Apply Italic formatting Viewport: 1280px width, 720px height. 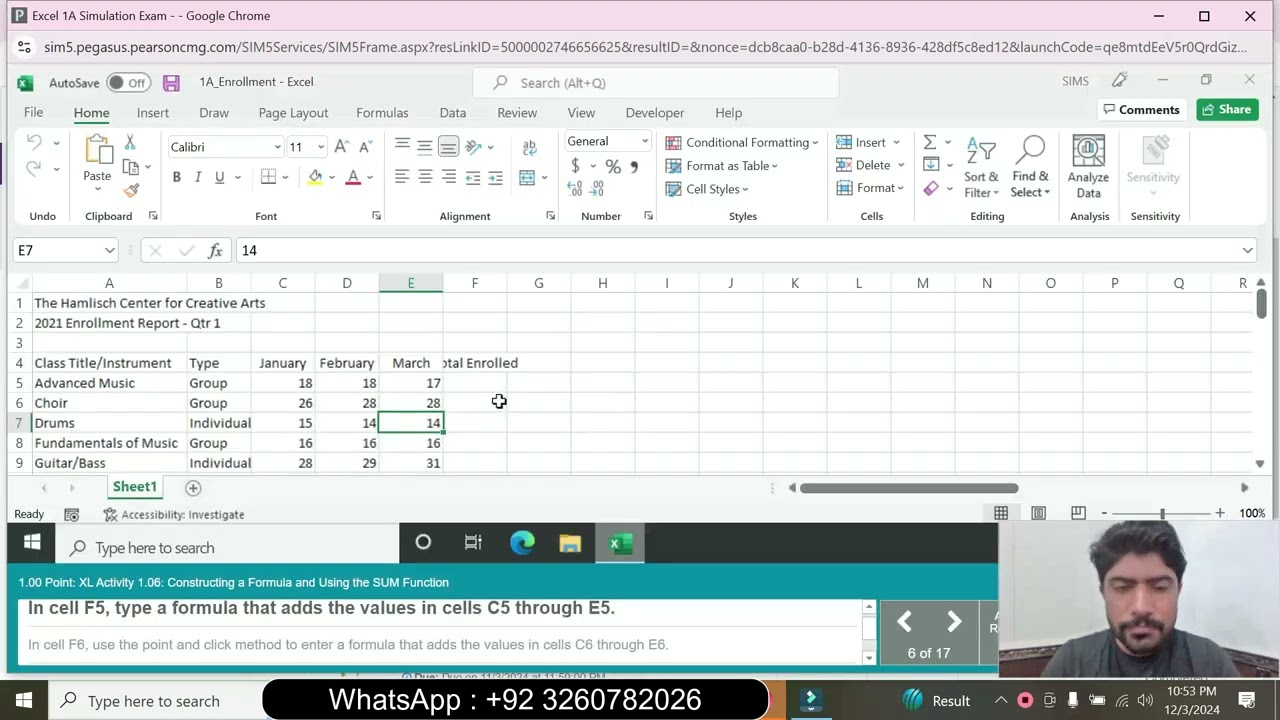pyautogui.click(x=198, y=177)
